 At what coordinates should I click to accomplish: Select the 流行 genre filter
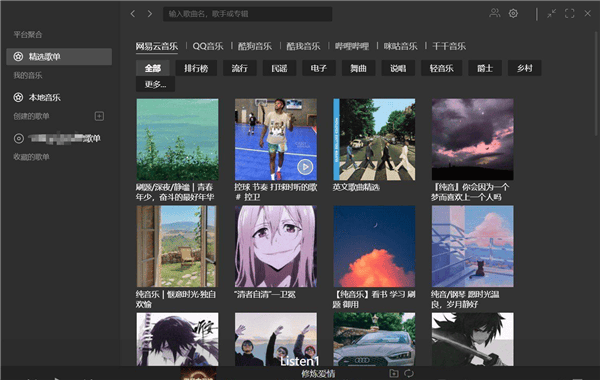click(240, 68)
